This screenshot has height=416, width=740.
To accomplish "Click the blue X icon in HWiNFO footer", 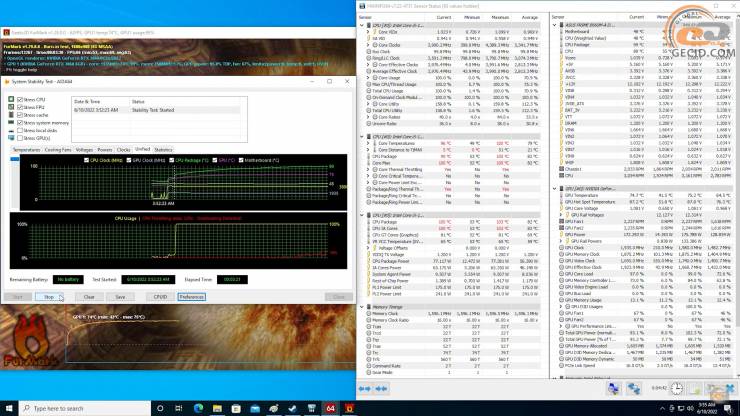I will click(x=730, y=389).
